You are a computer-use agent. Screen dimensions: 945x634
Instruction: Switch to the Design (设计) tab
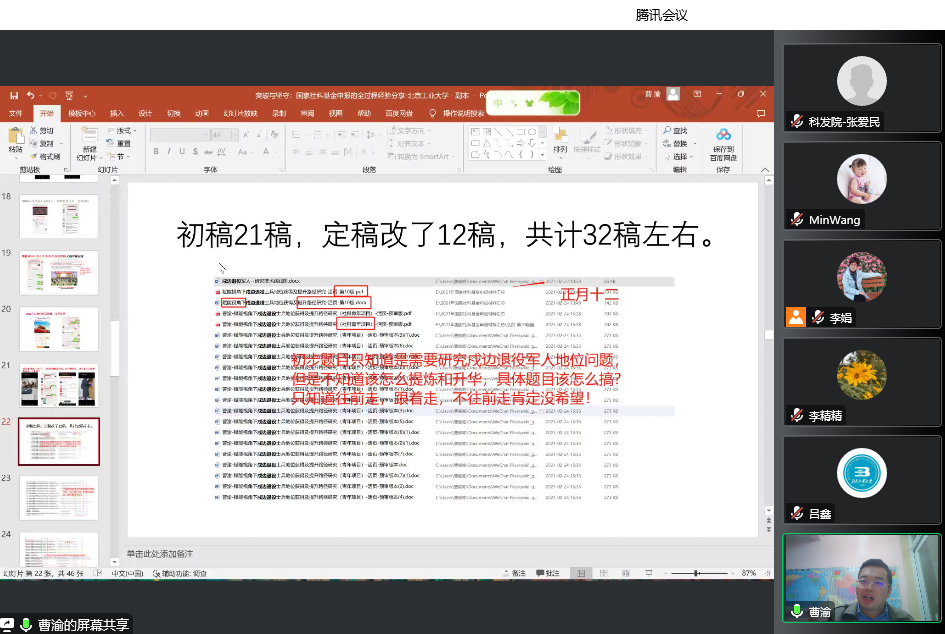(146, 113)
